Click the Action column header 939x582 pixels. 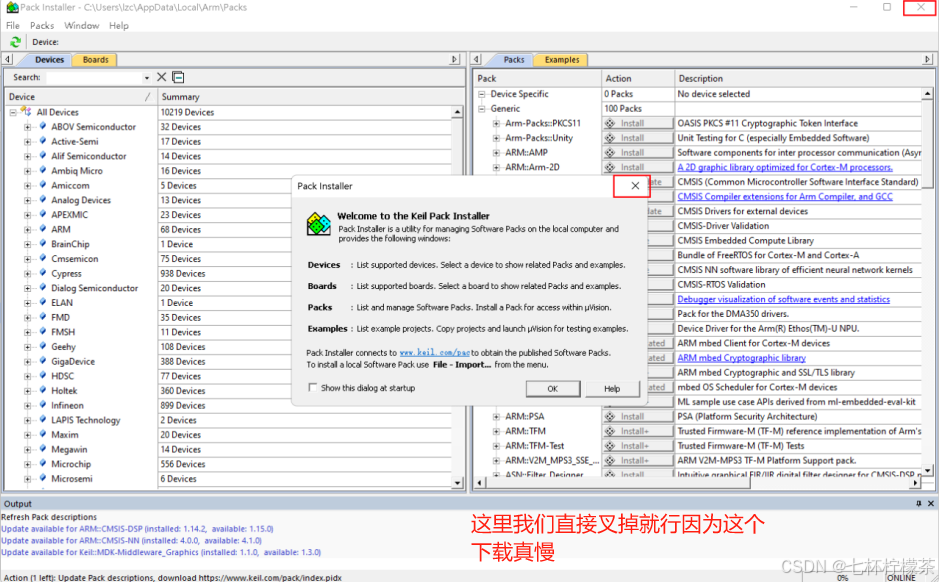pyautogui.click(x=638, y=78)
